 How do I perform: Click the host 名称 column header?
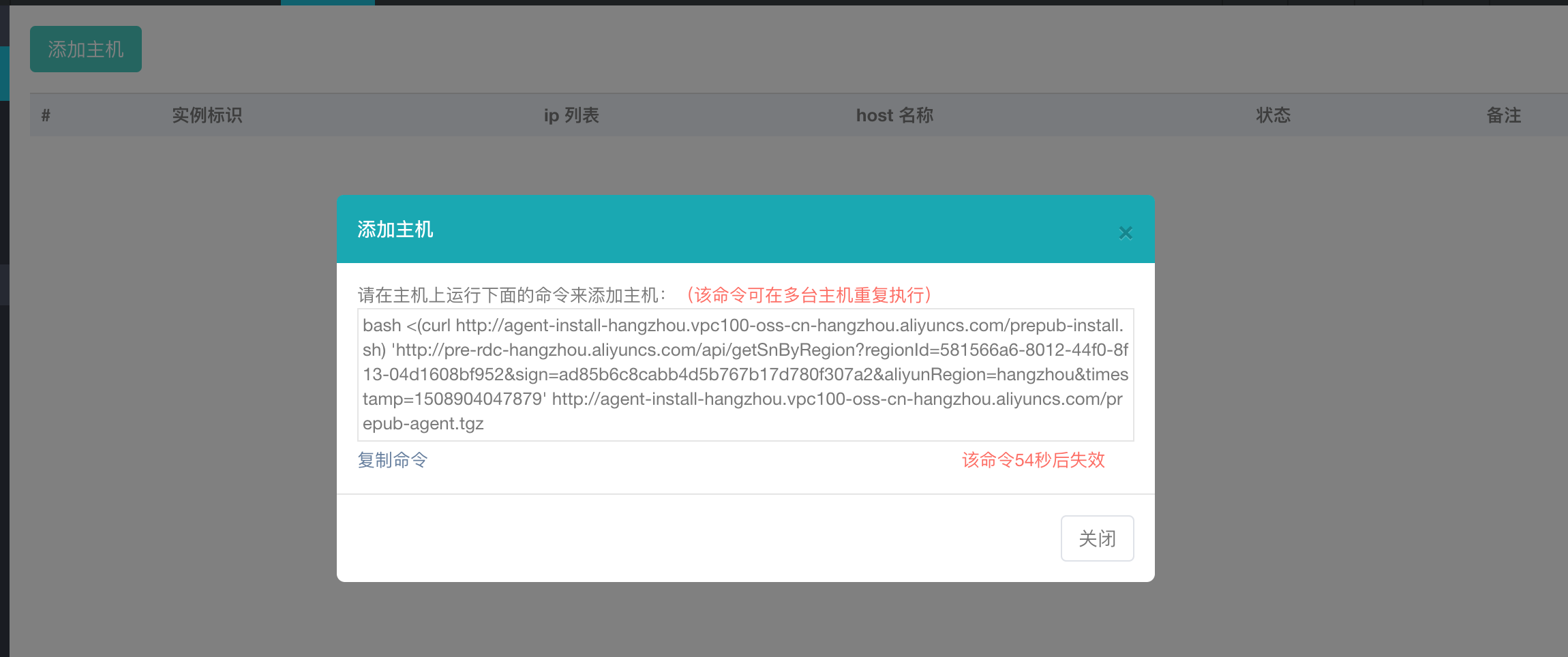(x=894, y=115)
